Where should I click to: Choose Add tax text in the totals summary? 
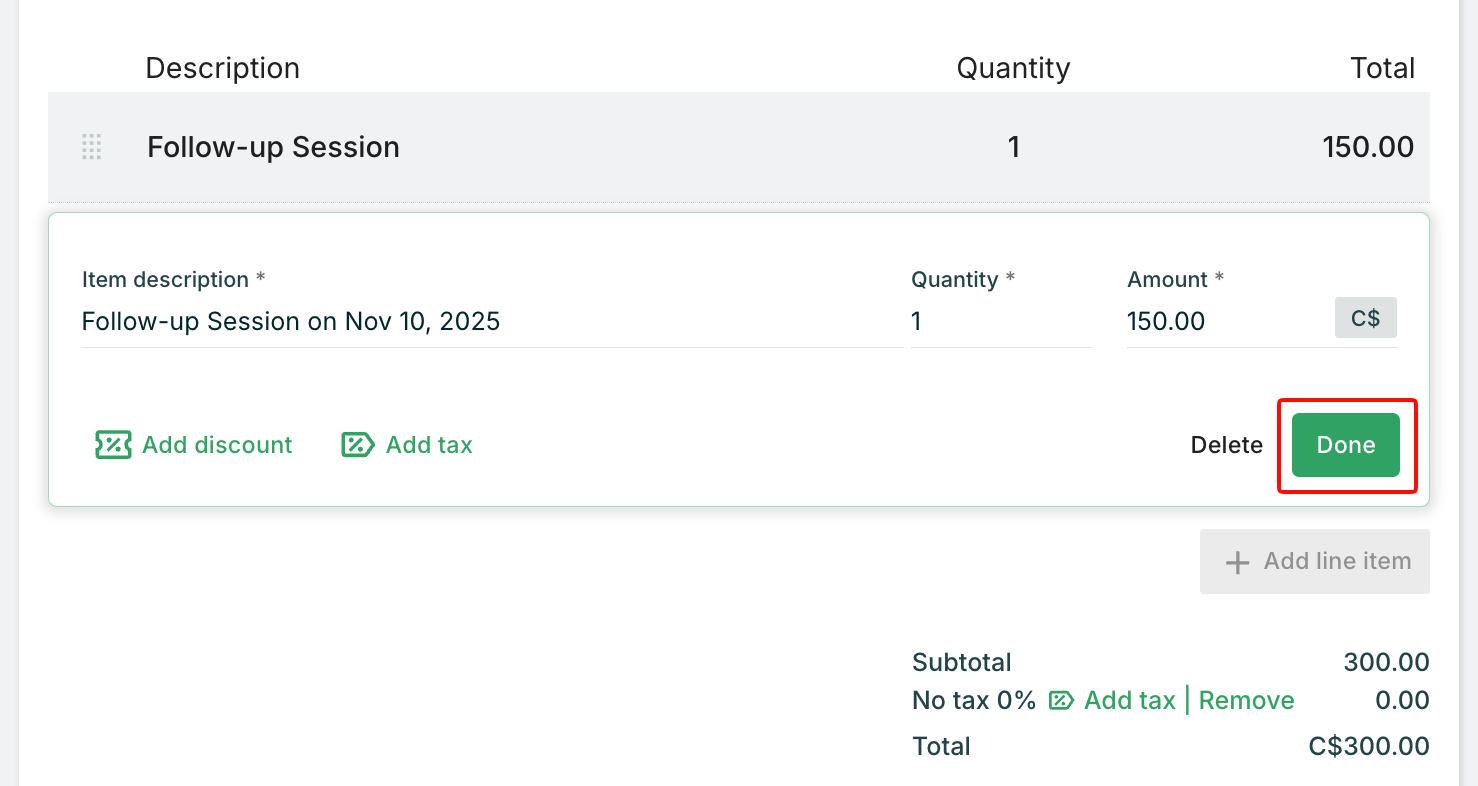click(x=1130, y=701)
